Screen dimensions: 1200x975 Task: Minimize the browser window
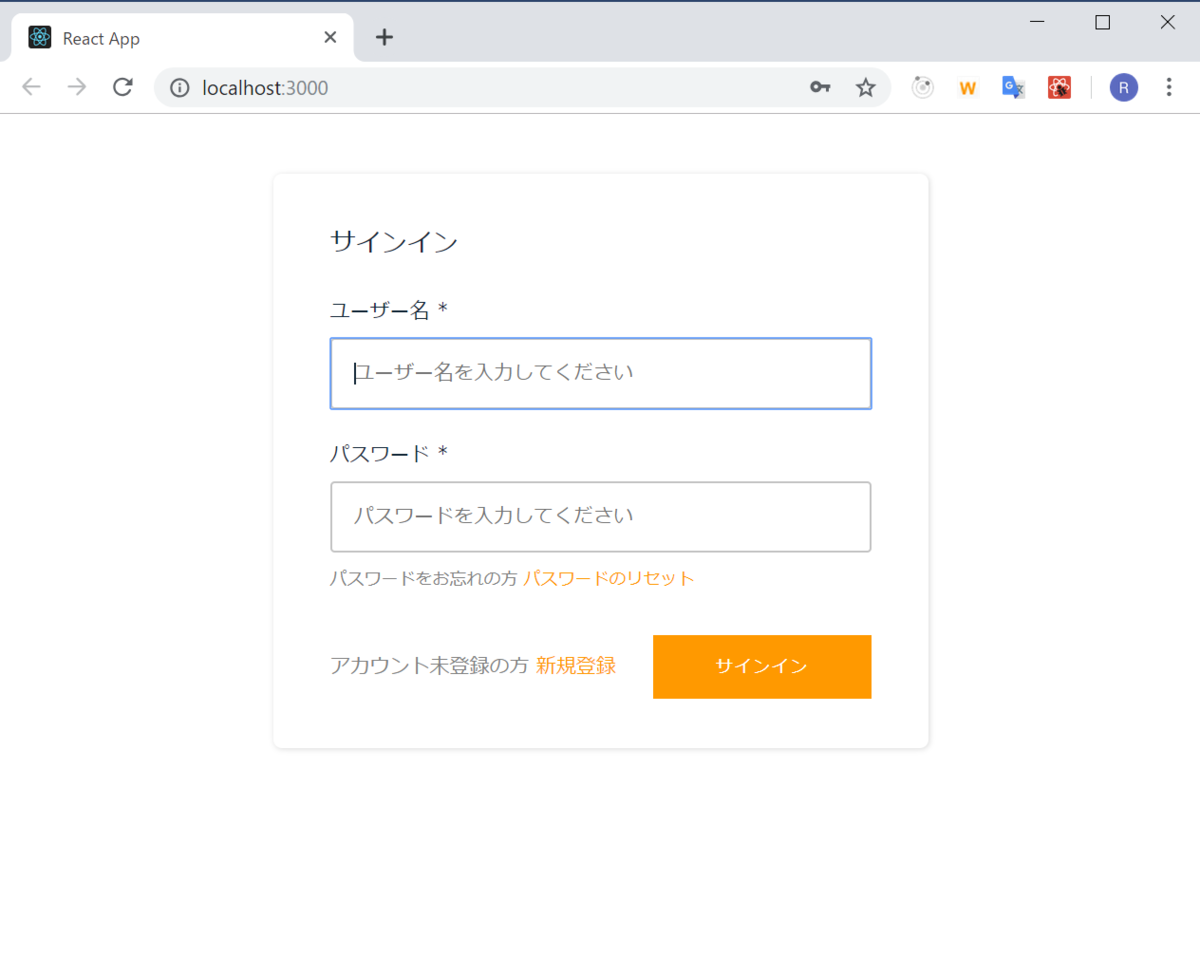pos(1038,22)
